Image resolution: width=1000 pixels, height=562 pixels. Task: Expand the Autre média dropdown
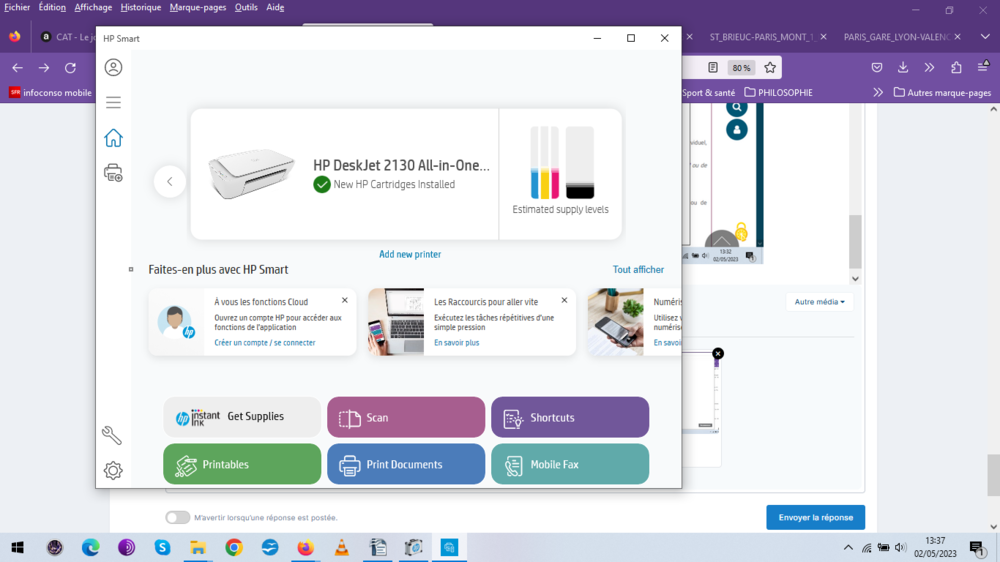click(819, 301)
